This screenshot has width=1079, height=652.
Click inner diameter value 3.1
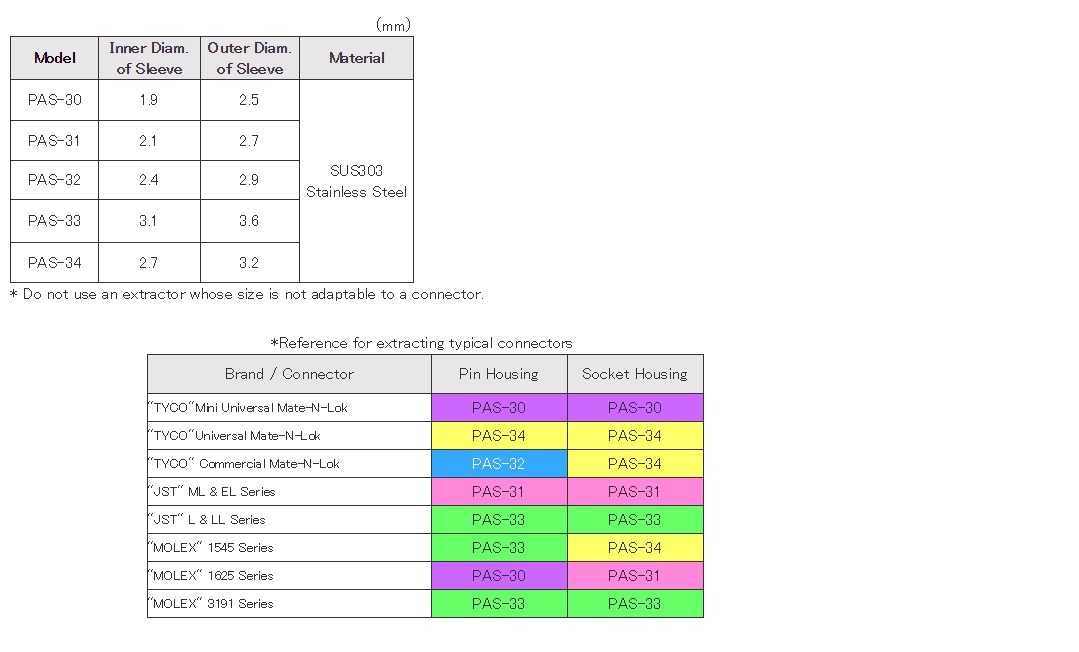point(149,221)
